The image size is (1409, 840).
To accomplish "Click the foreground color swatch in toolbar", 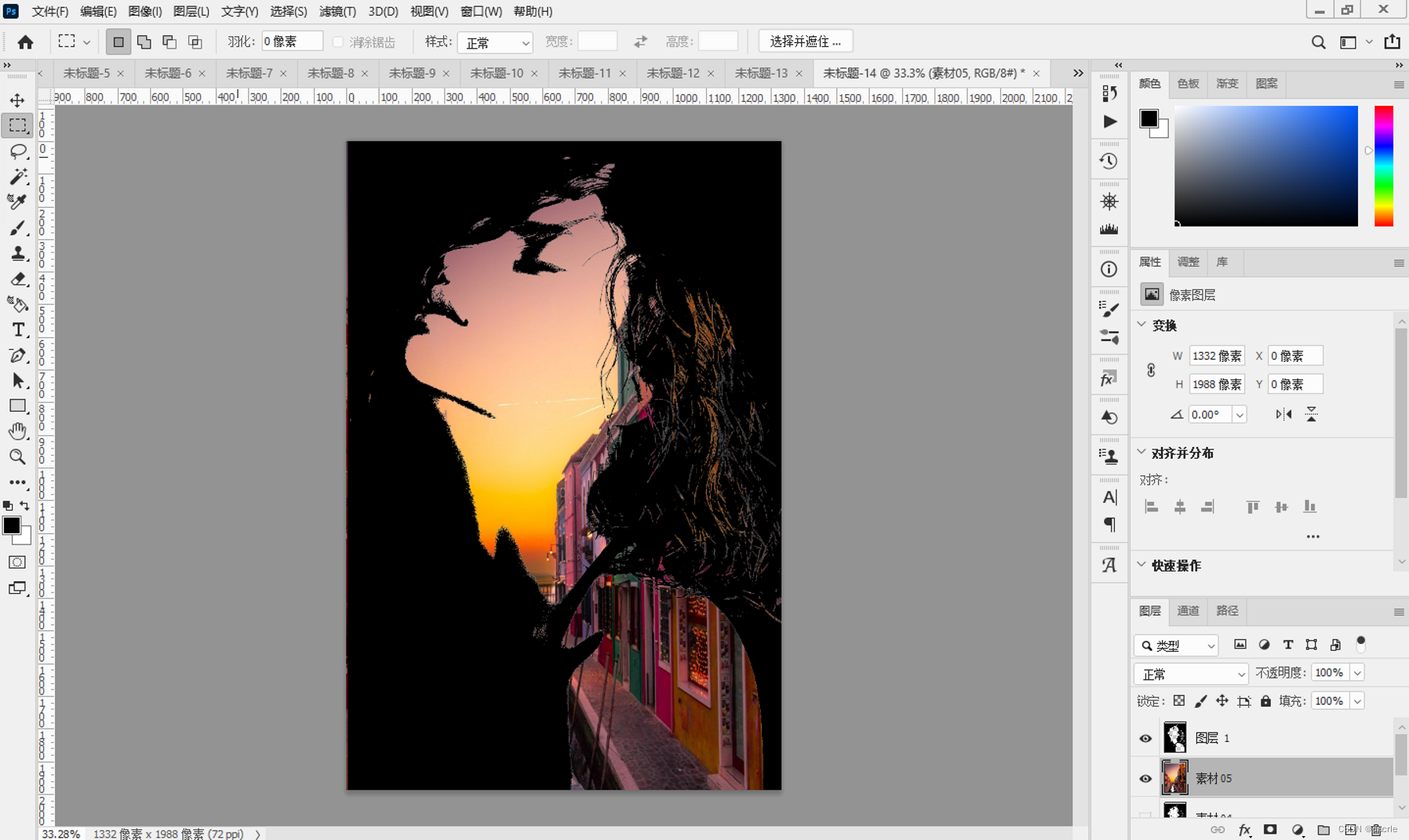I will (x=11, y=525).
